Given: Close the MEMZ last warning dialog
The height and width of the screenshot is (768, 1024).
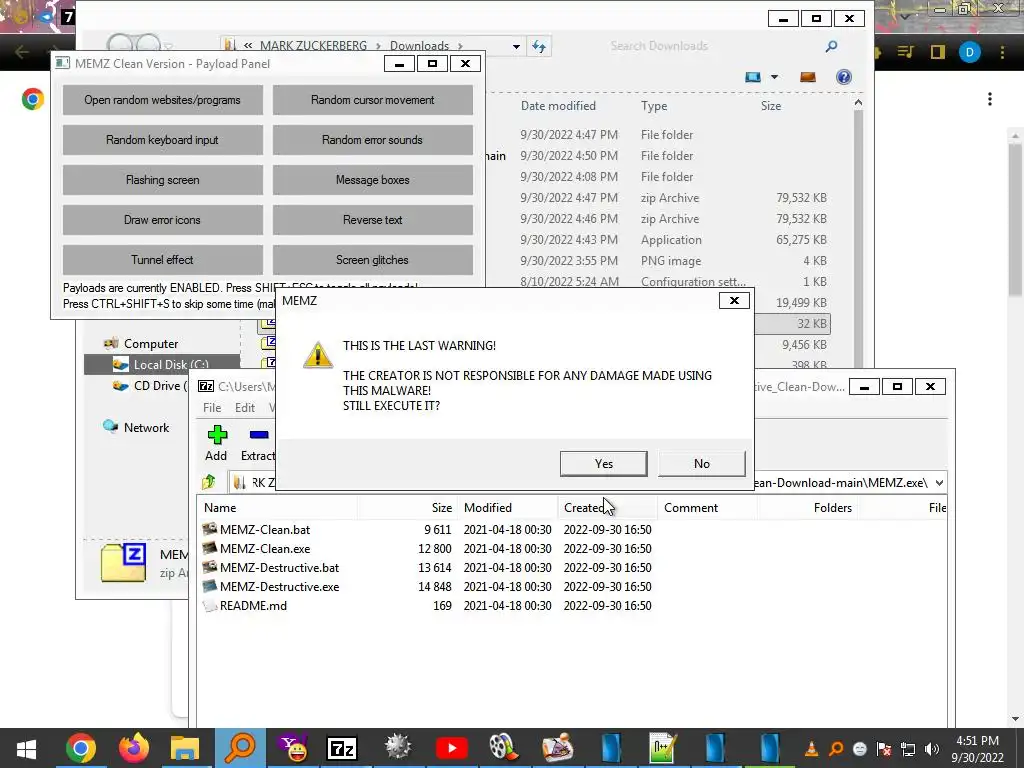Looking at the screenshot, I should [734, 300].
